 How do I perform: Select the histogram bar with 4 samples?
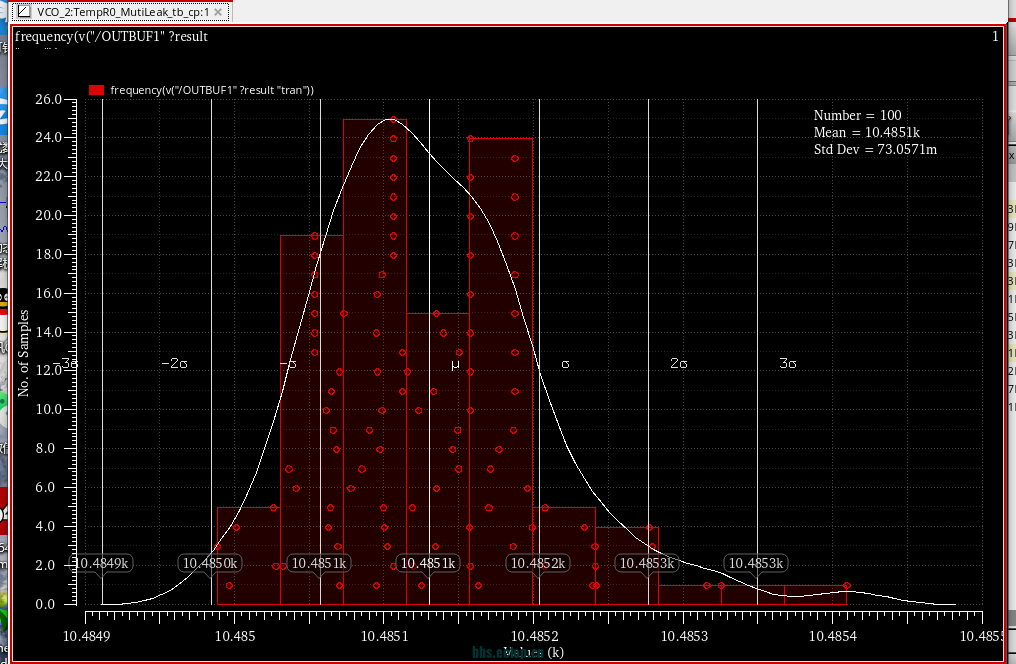tap(627, 566)
